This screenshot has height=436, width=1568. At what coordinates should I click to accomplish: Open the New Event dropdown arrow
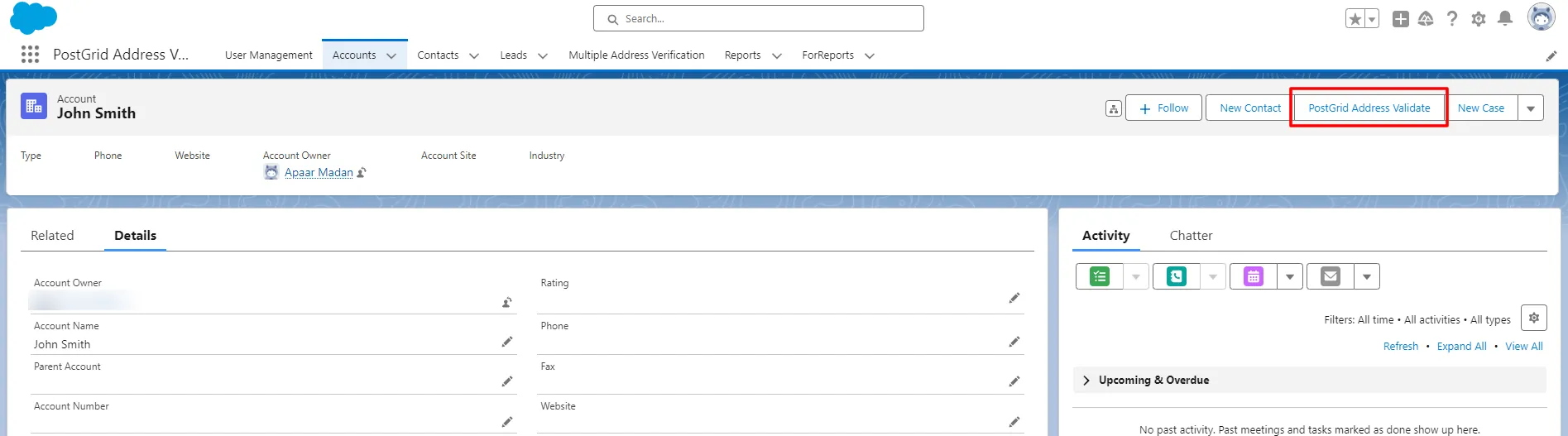tap(1290, 276)
